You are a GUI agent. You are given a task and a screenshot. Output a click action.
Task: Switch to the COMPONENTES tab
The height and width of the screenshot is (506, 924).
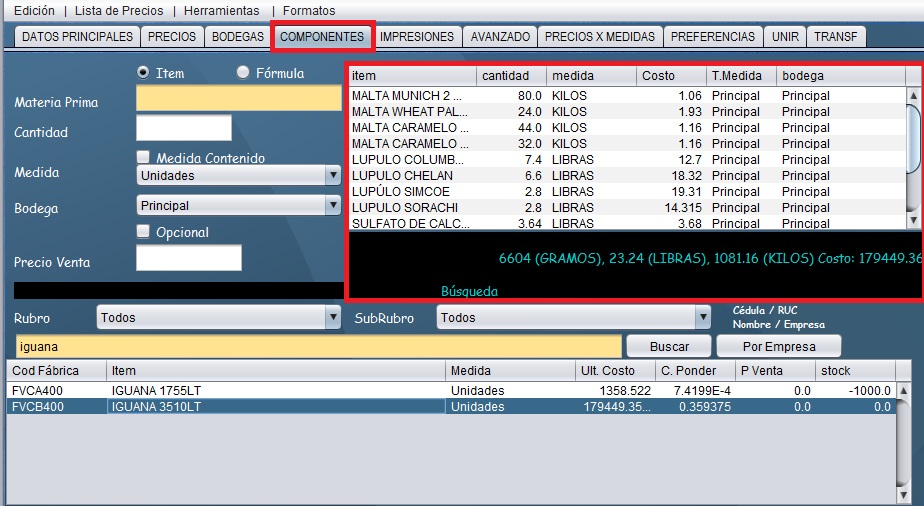(322, 37)
